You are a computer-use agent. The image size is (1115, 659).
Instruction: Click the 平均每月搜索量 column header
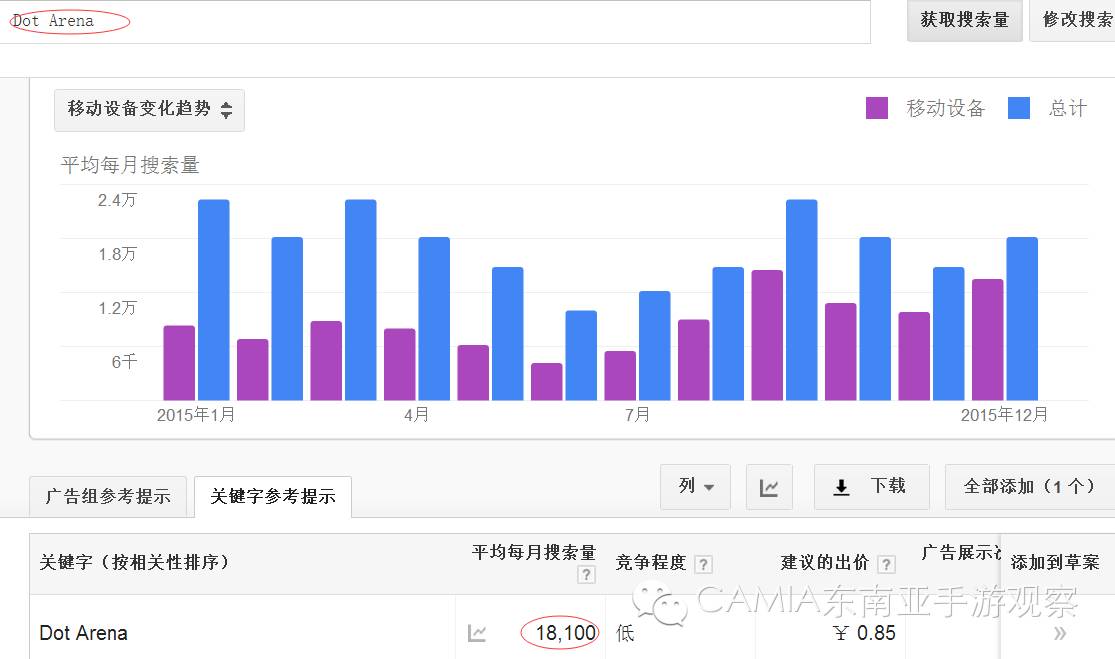[533, 552]
